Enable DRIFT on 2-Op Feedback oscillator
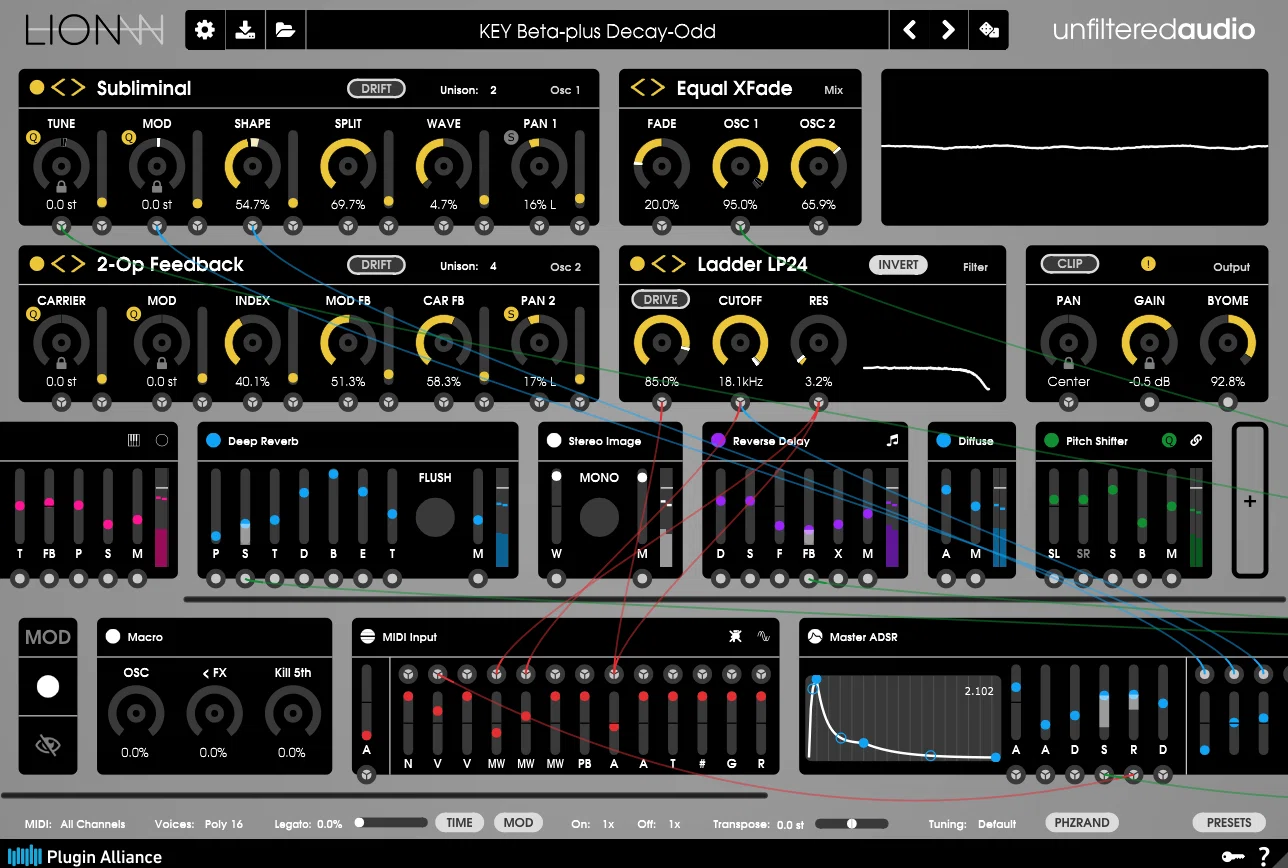The image size is (1288, 868). (376, 264)
